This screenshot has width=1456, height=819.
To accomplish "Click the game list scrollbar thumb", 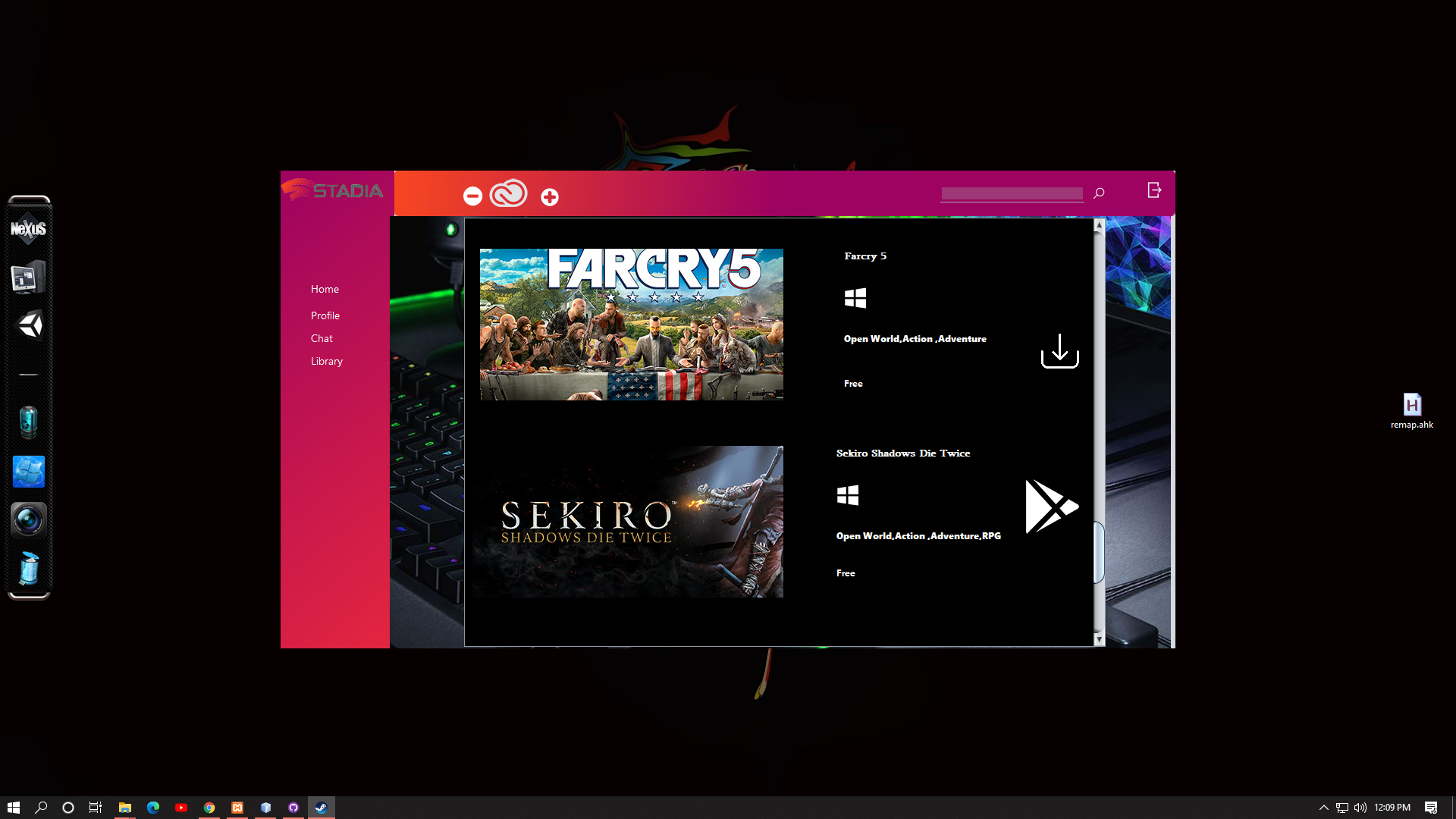I will coord(1099,553).
